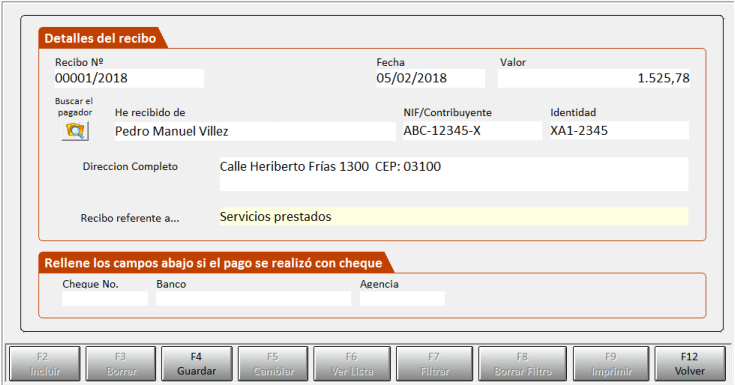The image size is (735, 385).
Task: Click the Identidad field
Action: [619, 131]
